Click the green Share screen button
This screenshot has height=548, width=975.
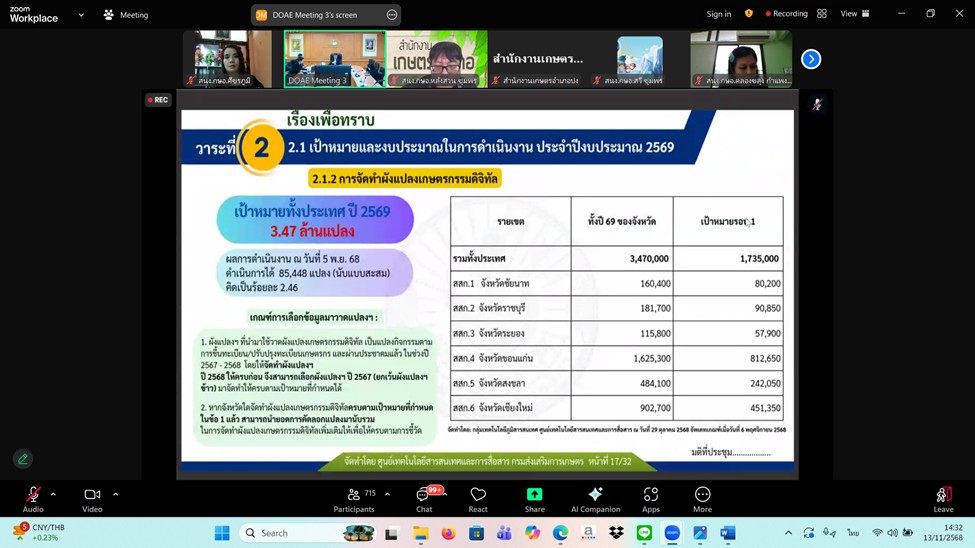(x=534, y=496)
